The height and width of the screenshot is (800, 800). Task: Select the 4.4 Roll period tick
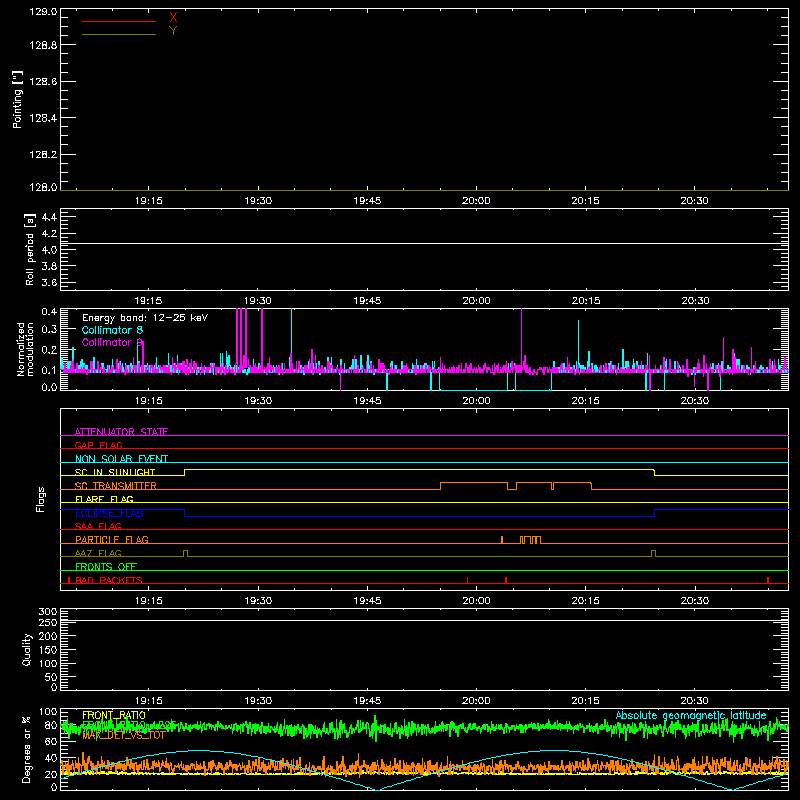click(x=49, y=217)
